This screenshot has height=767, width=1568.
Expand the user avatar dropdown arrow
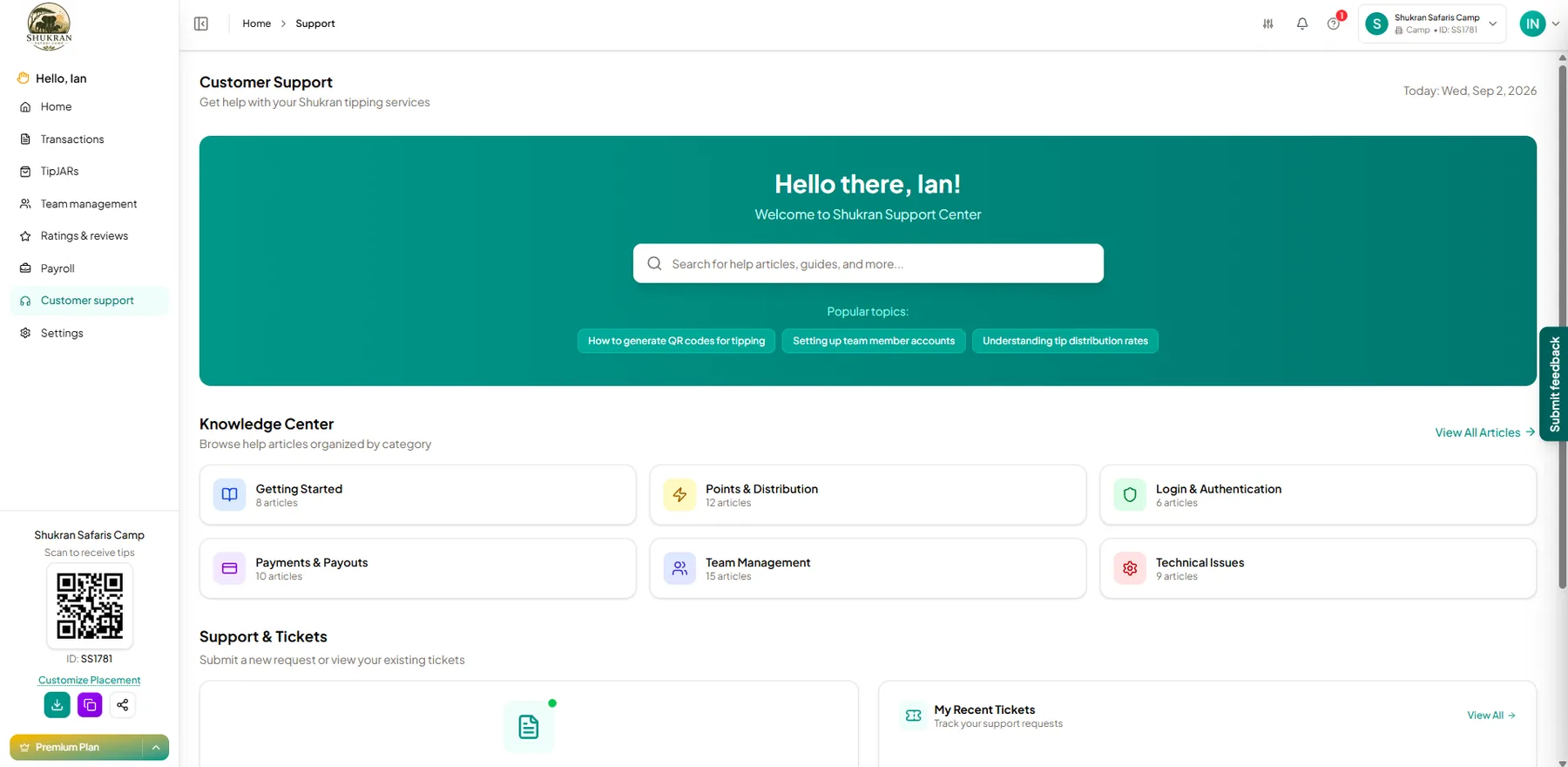tap(1556, 24)
